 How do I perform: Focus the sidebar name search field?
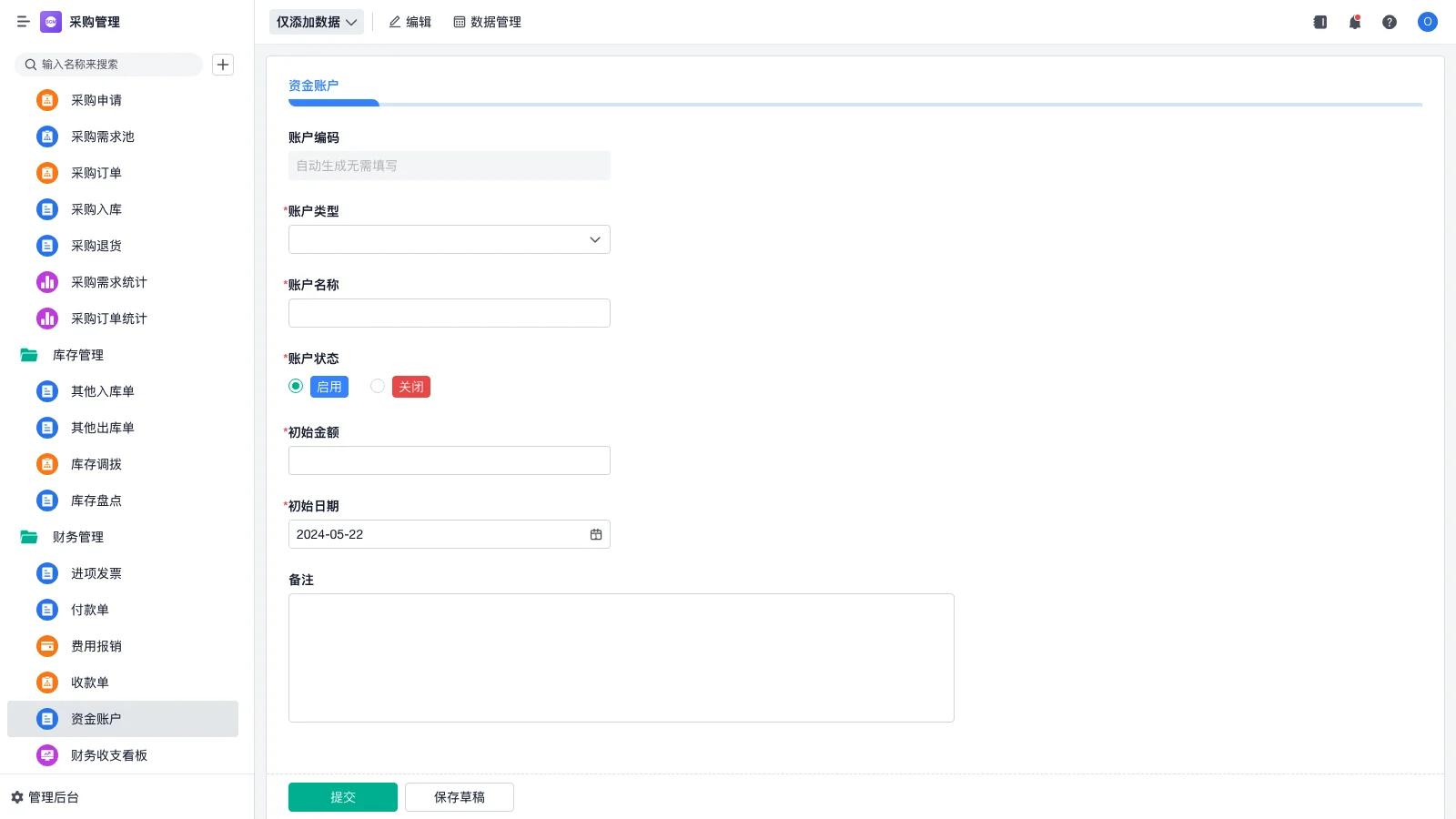click(x=108, y=65)
